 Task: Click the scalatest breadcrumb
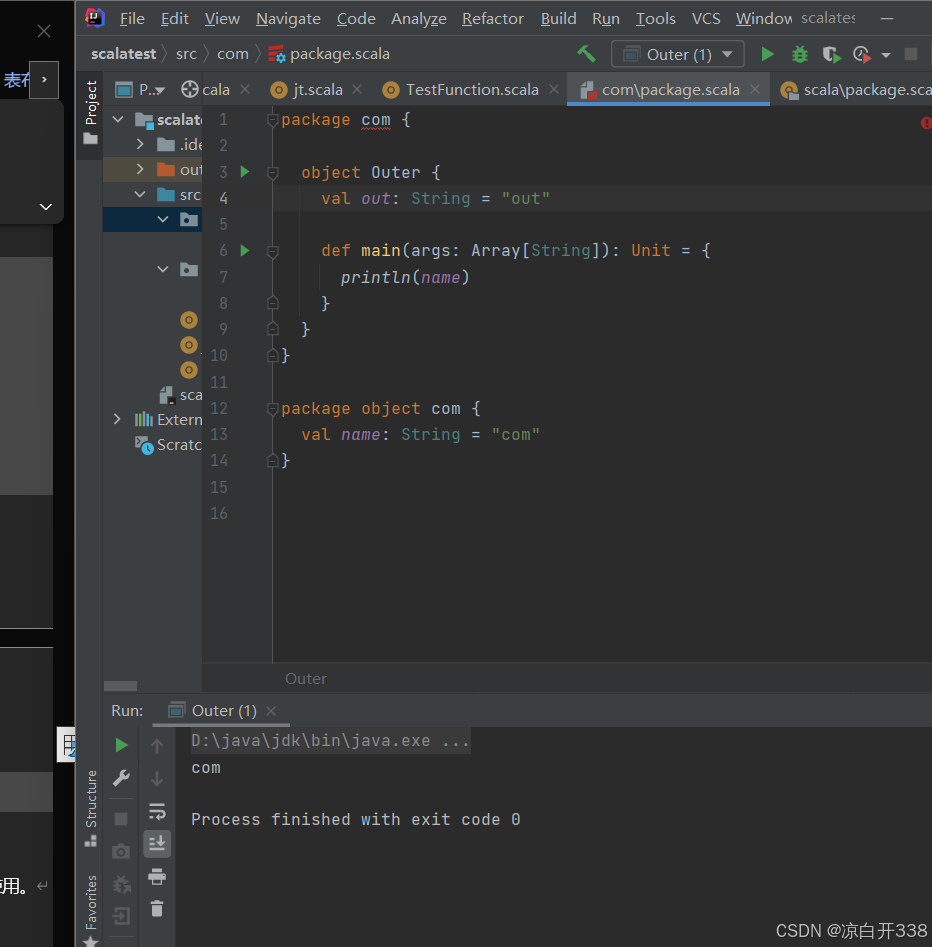click(123, 54)
